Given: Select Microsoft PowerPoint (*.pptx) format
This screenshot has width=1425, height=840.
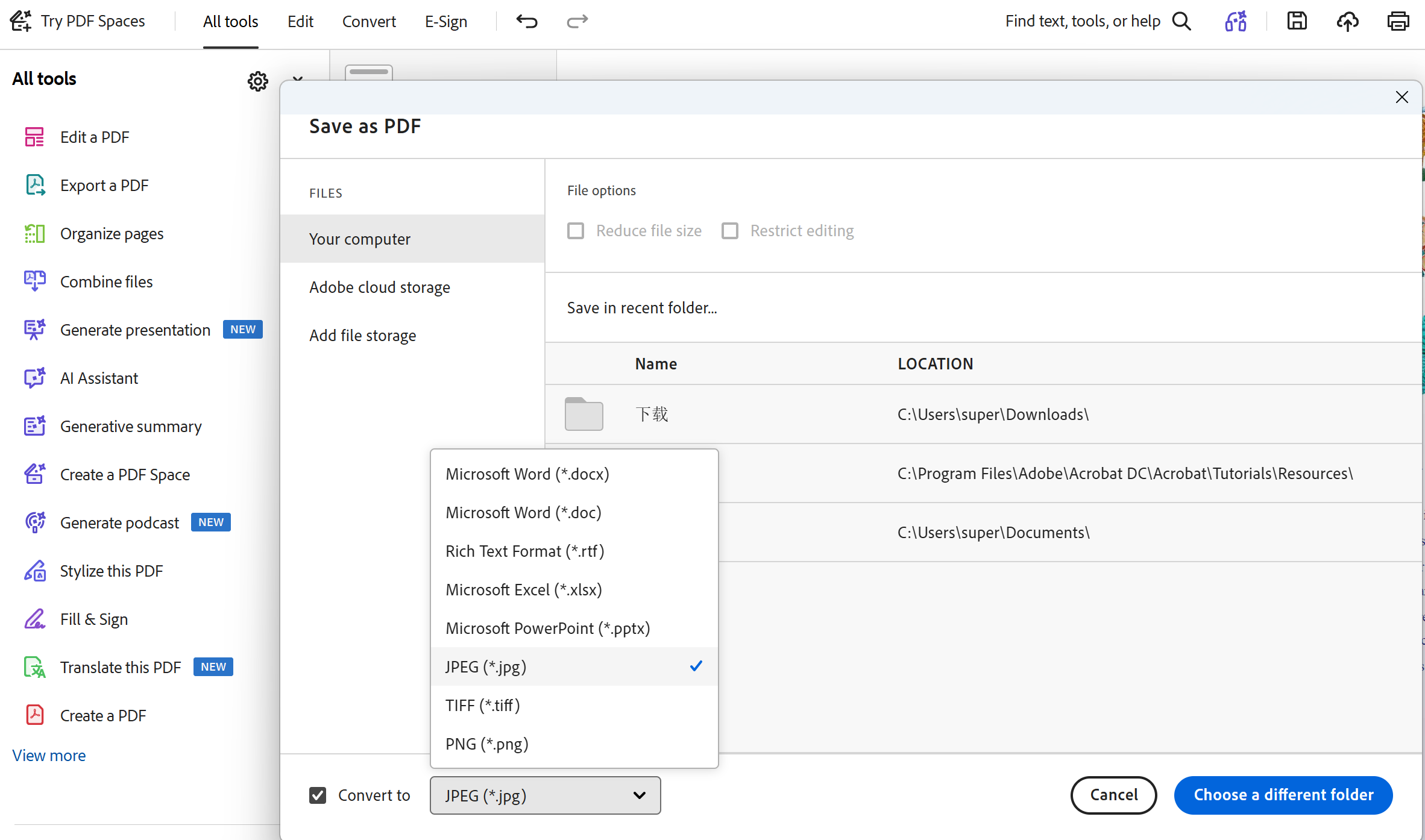Looking at the screenshot, I should [x=574, y=628].
